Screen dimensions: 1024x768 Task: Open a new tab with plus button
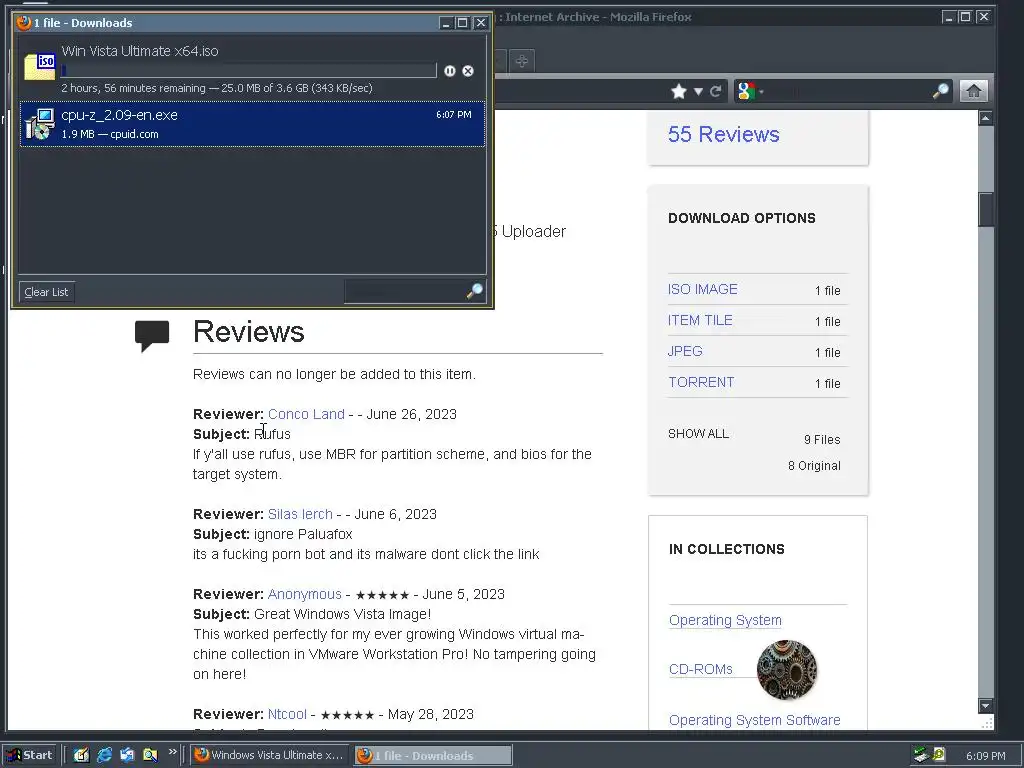click(521, 61)
